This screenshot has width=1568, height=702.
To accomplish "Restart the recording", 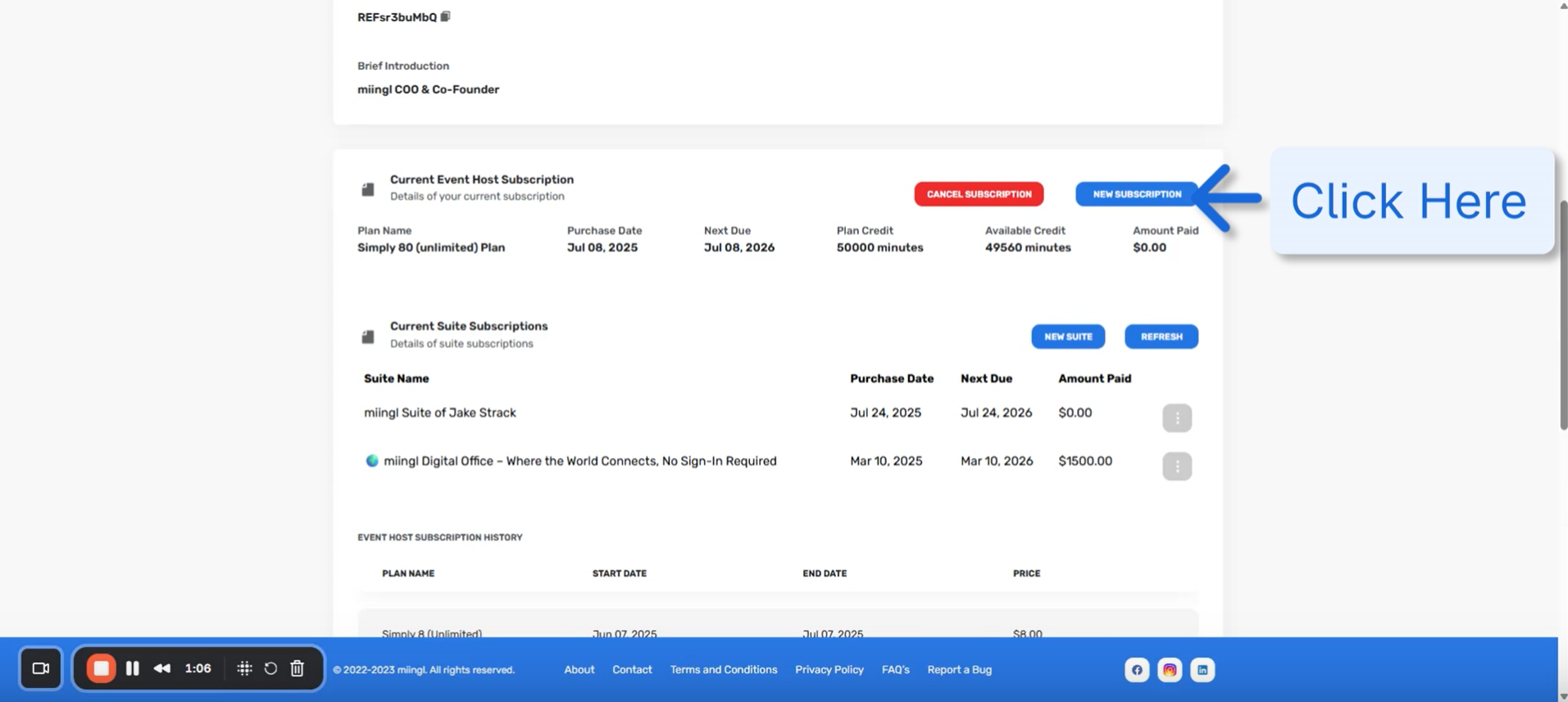I will tap(270, 668).
